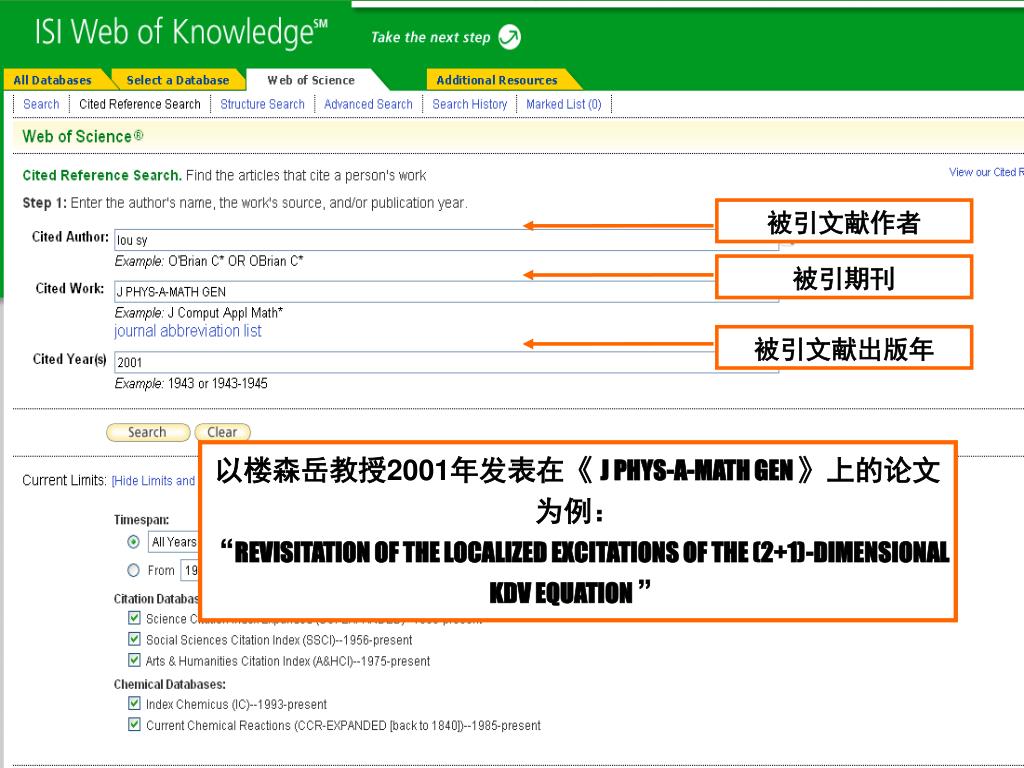Viewport: 1024px width, 768px height.
Task: Select the All Years radio button
Action: (x=133, y=542)
